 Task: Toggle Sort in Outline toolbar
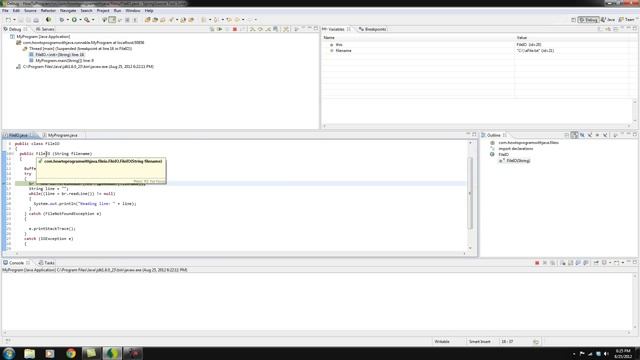coord(575,135)
